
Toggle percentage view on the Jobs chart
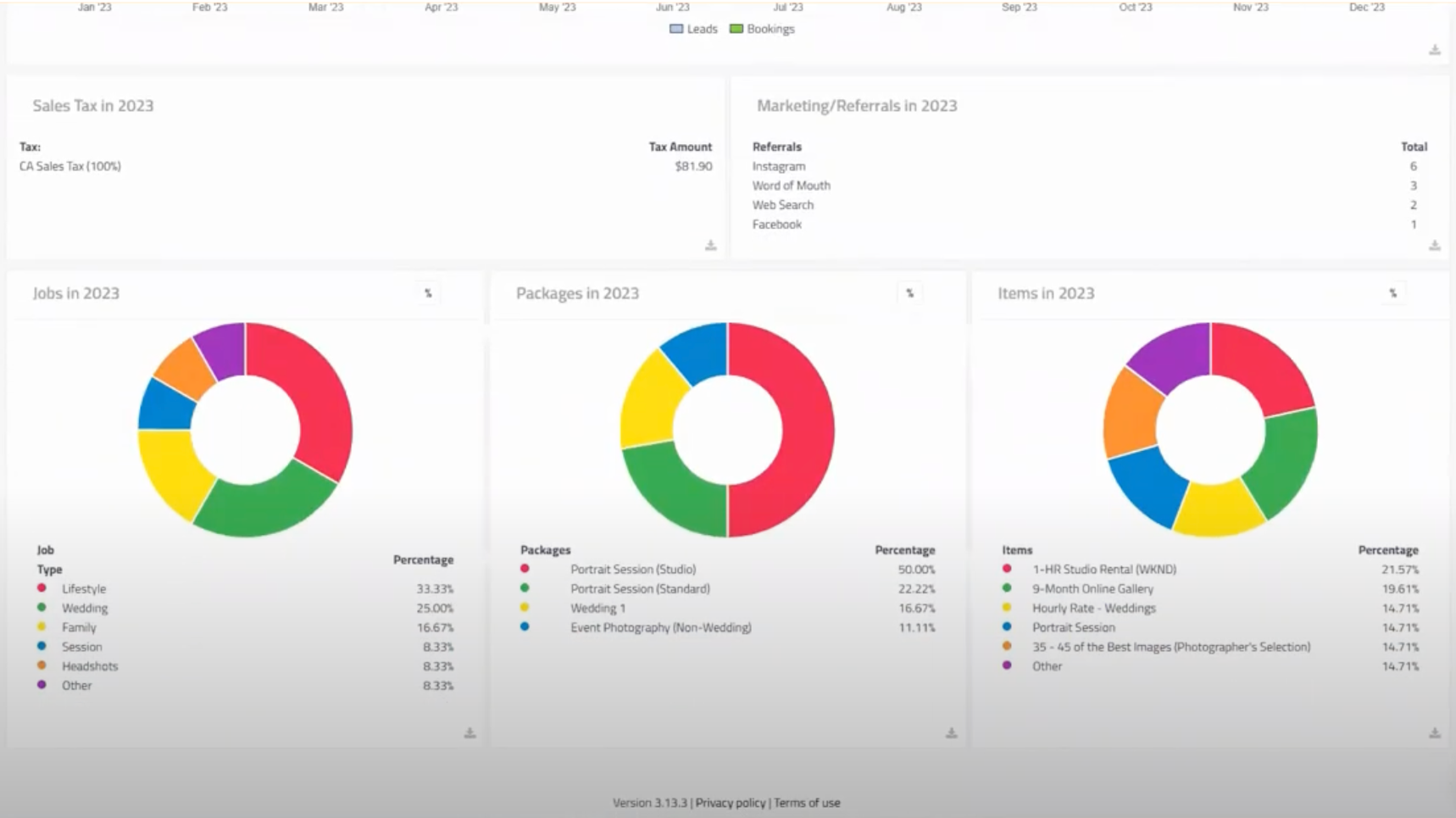click(429, 292)
